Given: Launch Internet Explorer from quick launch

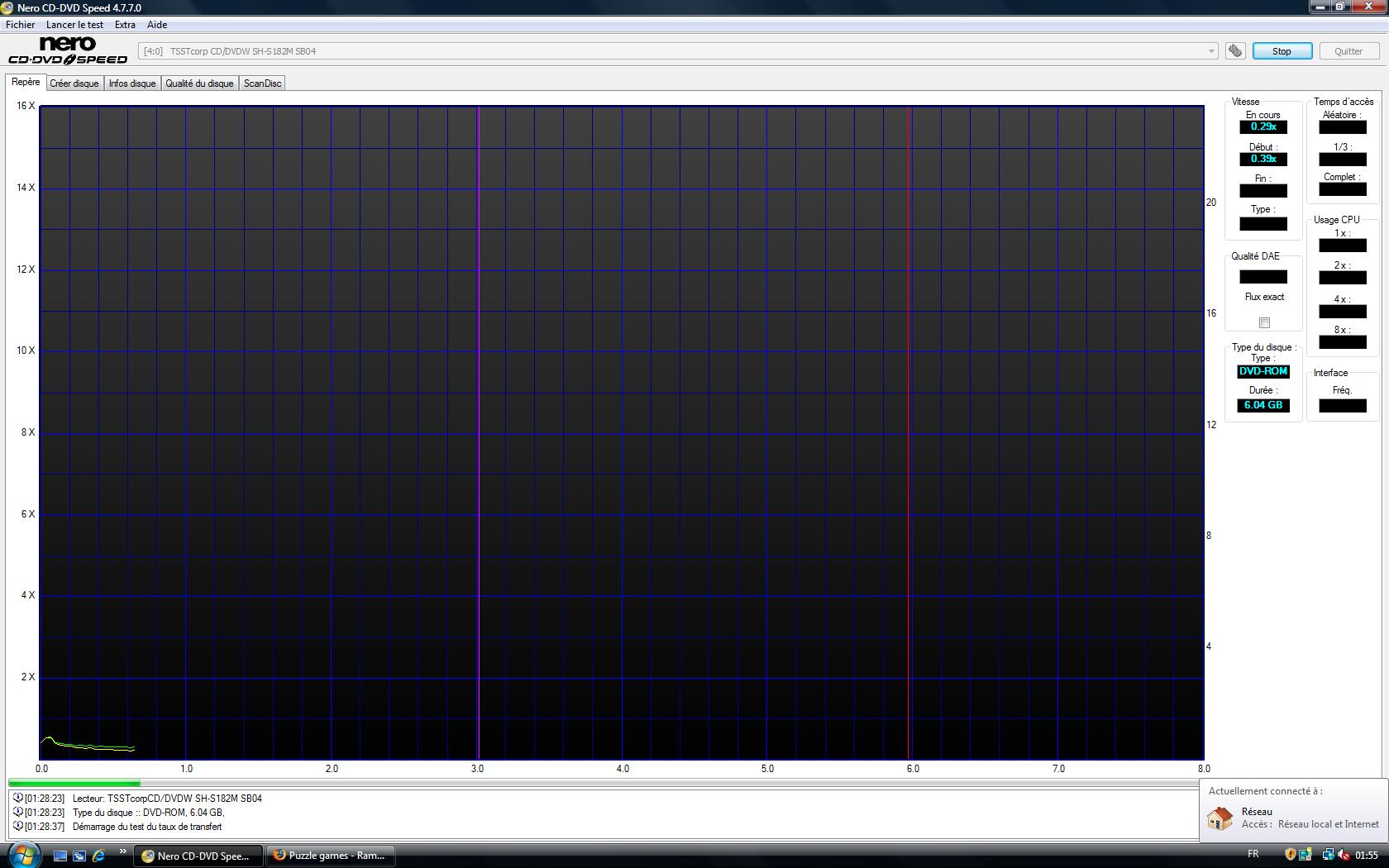Looking at the screenshot, I should (x=98, y=856).
